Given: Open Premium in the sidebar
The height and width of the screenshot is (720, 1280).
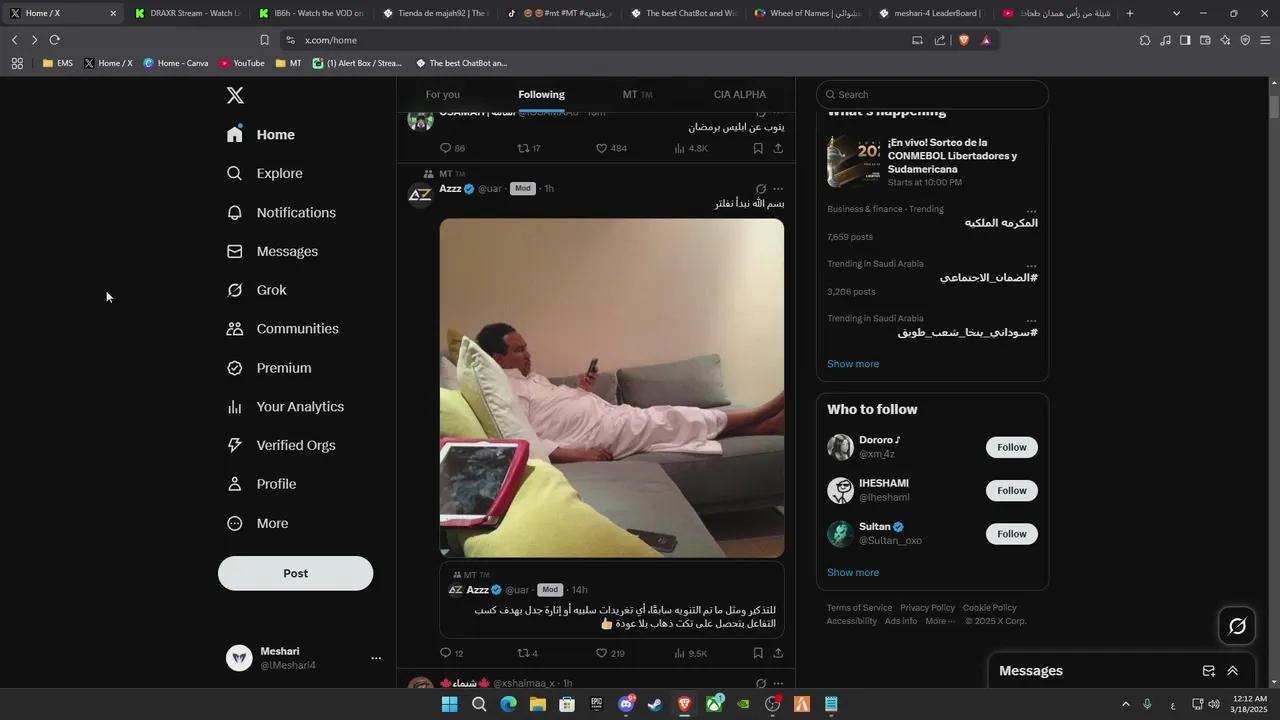Looking at the screenshot, I should [269, 367].
